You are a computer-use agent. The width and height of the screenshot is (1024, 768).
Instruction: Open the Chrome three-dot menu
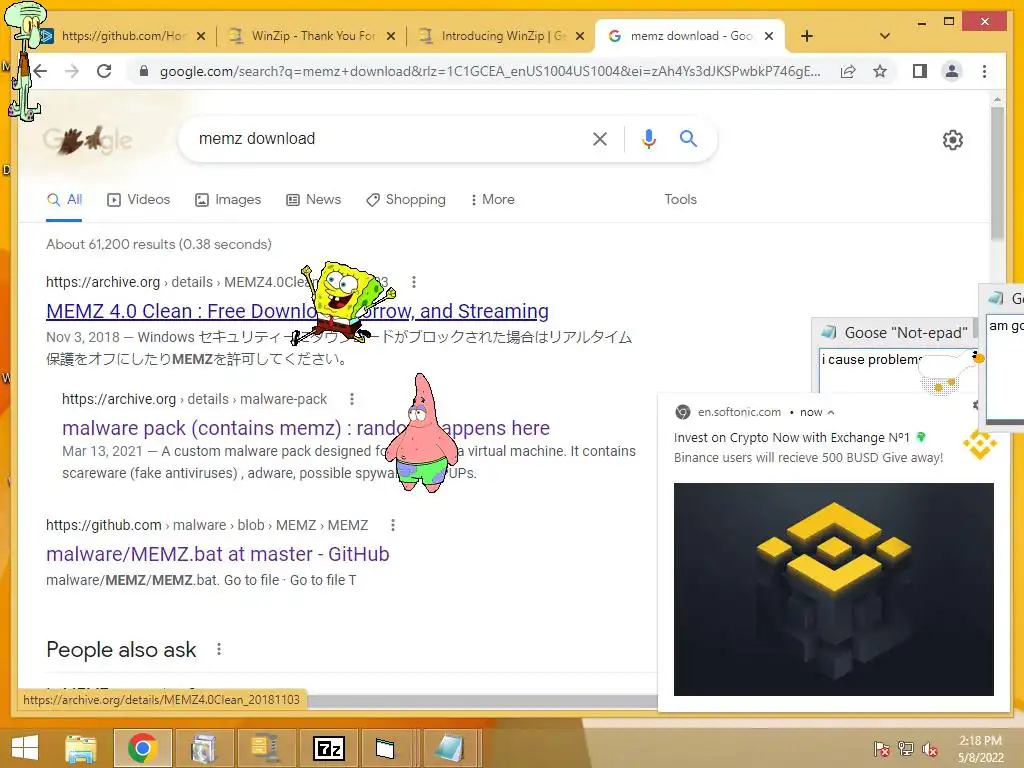tap(984, 71)
